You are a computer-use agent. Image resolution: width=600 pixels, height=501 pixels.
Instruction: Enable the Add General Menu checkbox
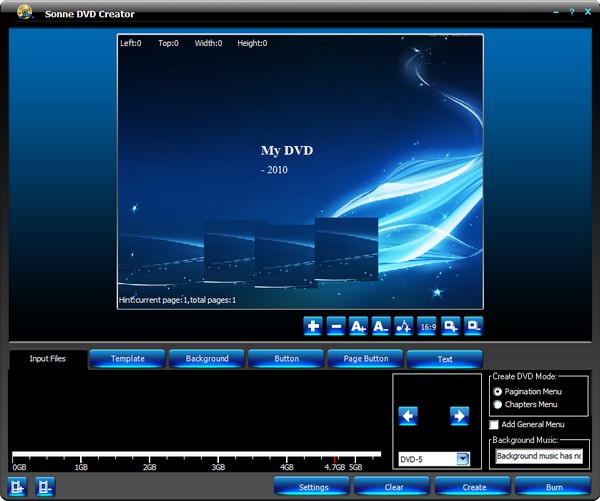point(494,425)
